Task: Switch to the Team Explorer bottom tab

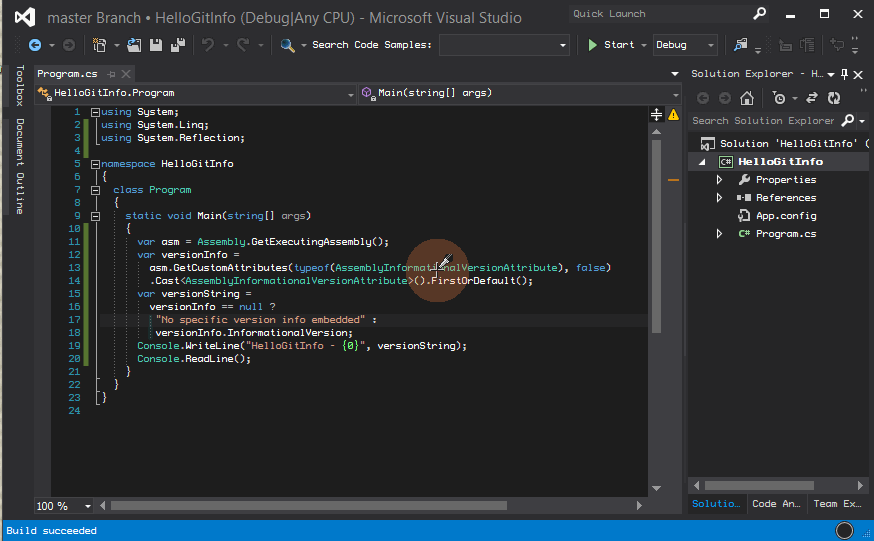Action: (837, 504)
